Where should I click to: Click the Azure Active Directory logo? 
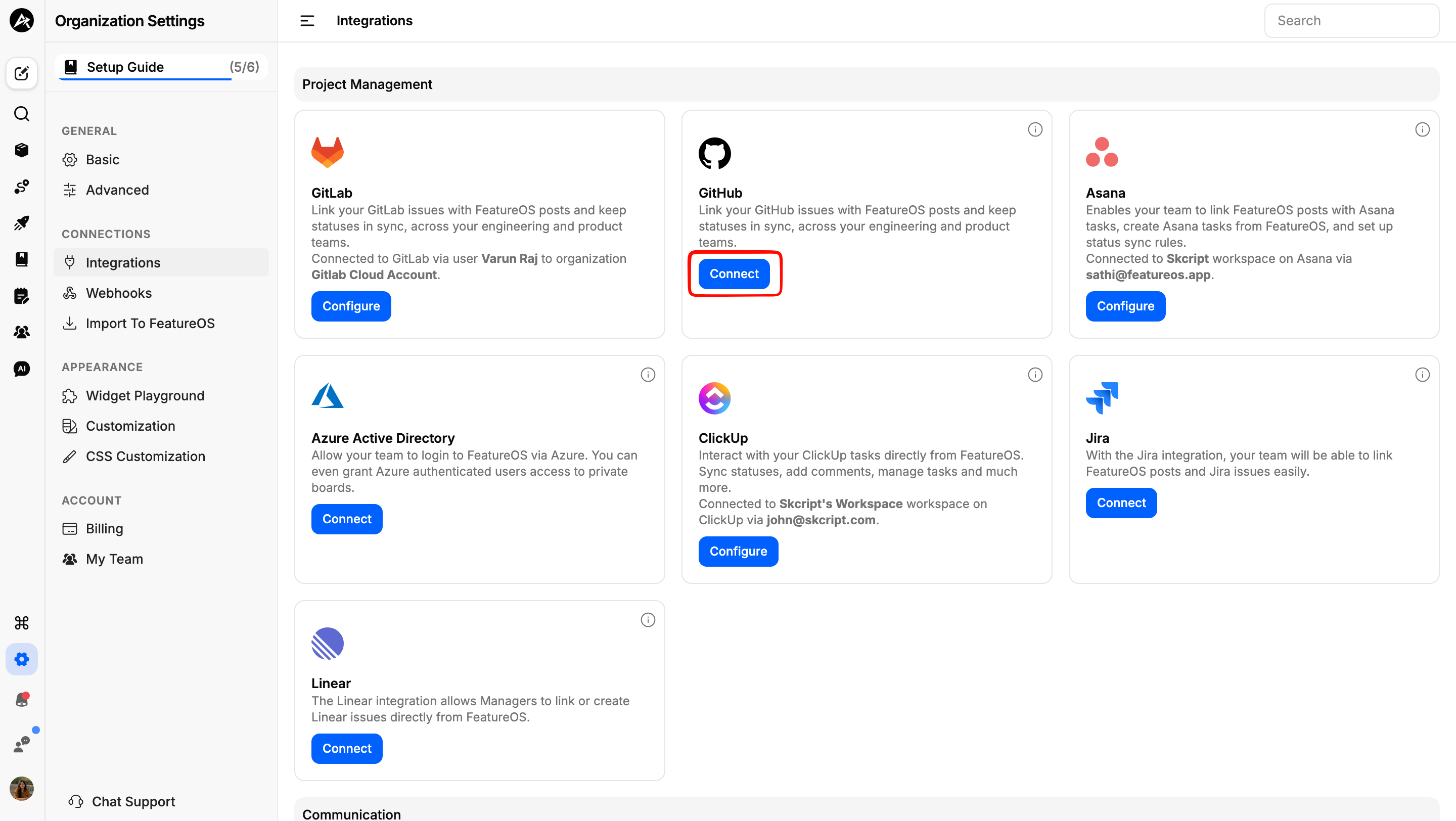(327, 395)
